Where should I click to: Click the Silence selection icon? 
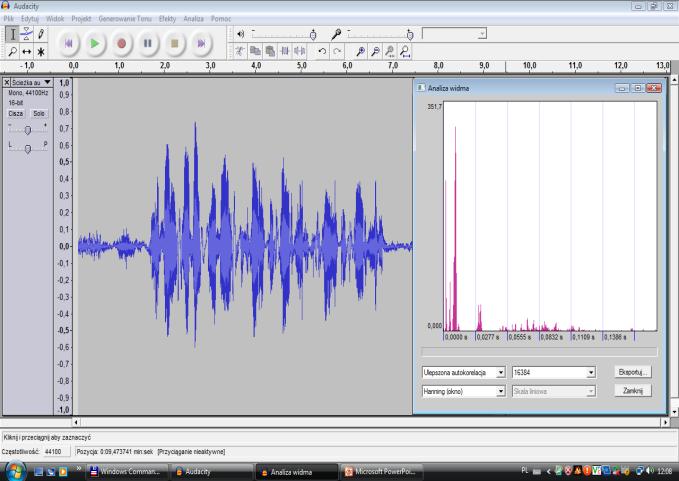tap(300, 52)
